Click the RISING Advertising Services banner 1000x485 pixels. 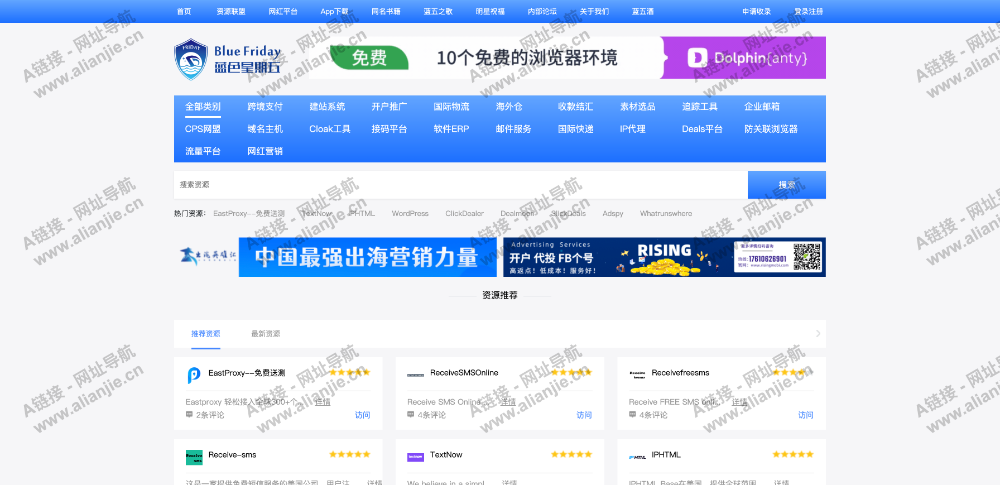click(x=665, y=257)
